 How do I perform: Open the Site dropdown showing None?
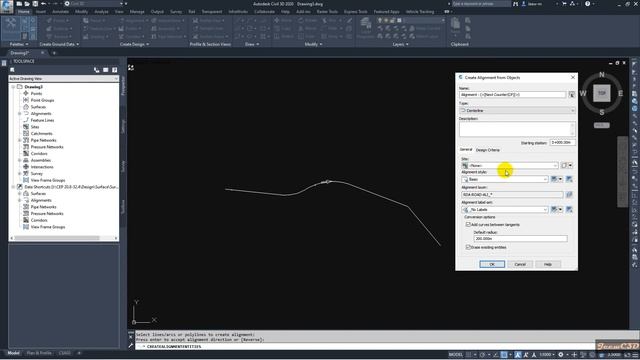point(510,165)
